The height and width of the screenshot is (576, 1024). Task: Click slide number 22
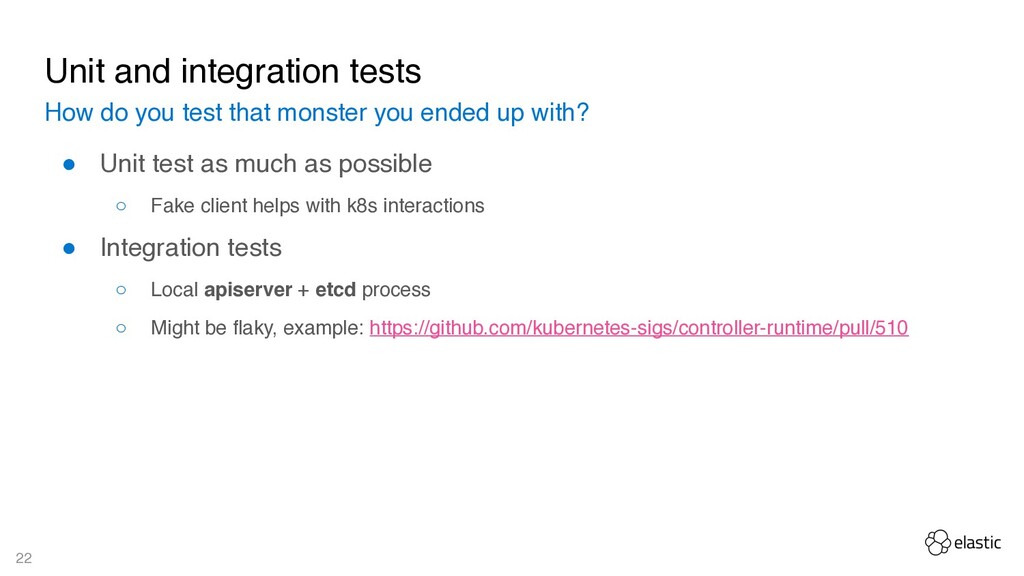tap(24, 558)
